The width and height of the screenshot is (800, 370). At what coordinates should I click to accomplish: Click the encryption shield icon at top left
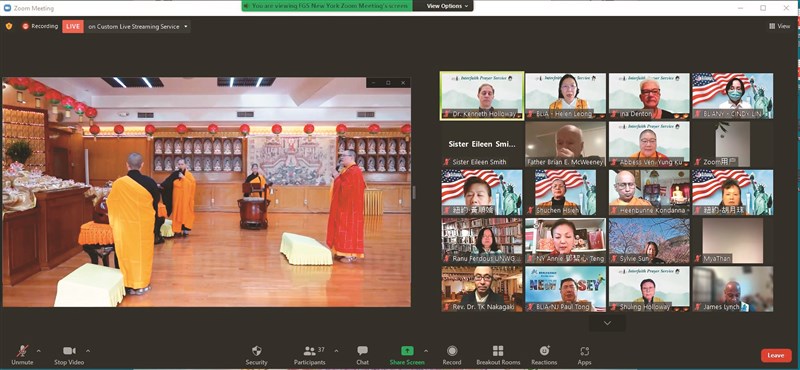(x=9, y=26)
